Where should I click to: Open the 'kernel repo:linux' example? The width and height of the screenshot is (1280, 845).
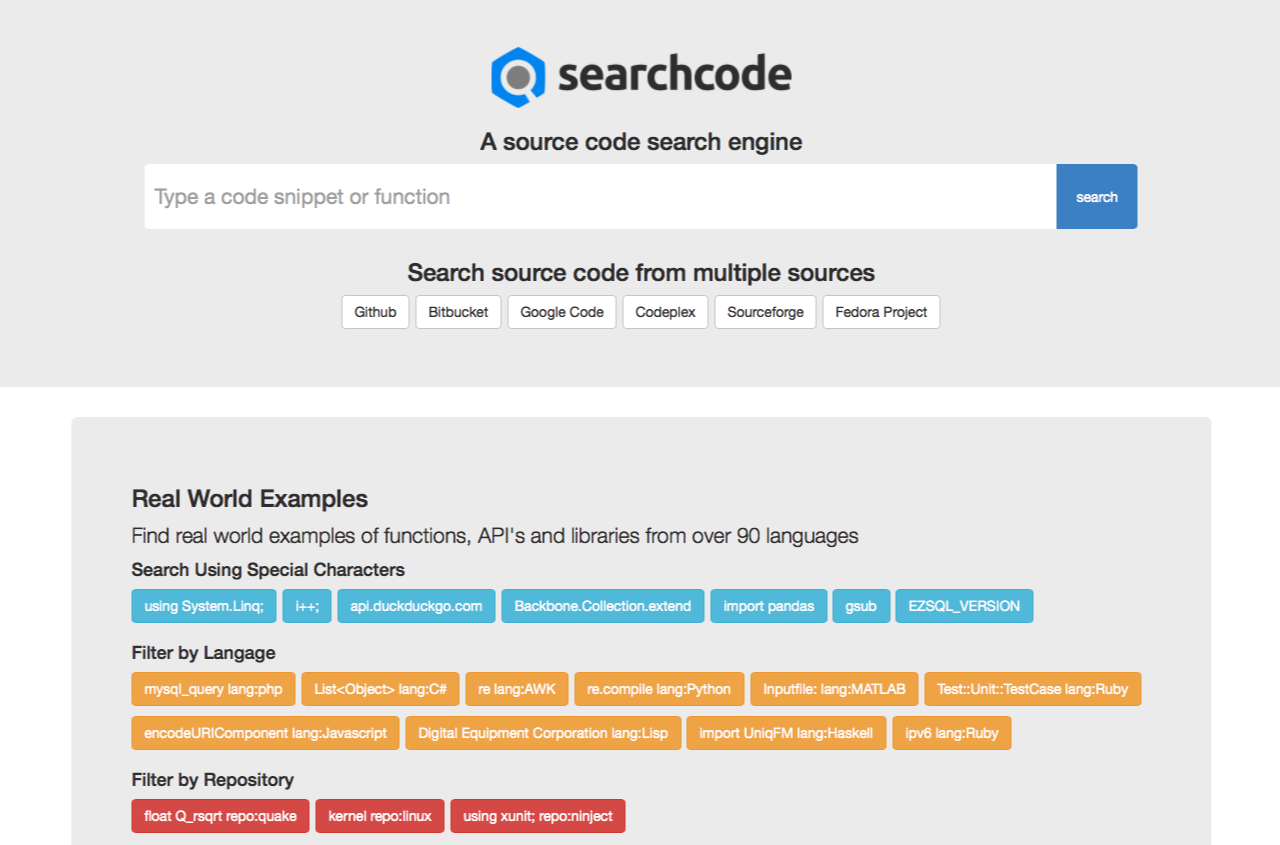tap(380, 816)
